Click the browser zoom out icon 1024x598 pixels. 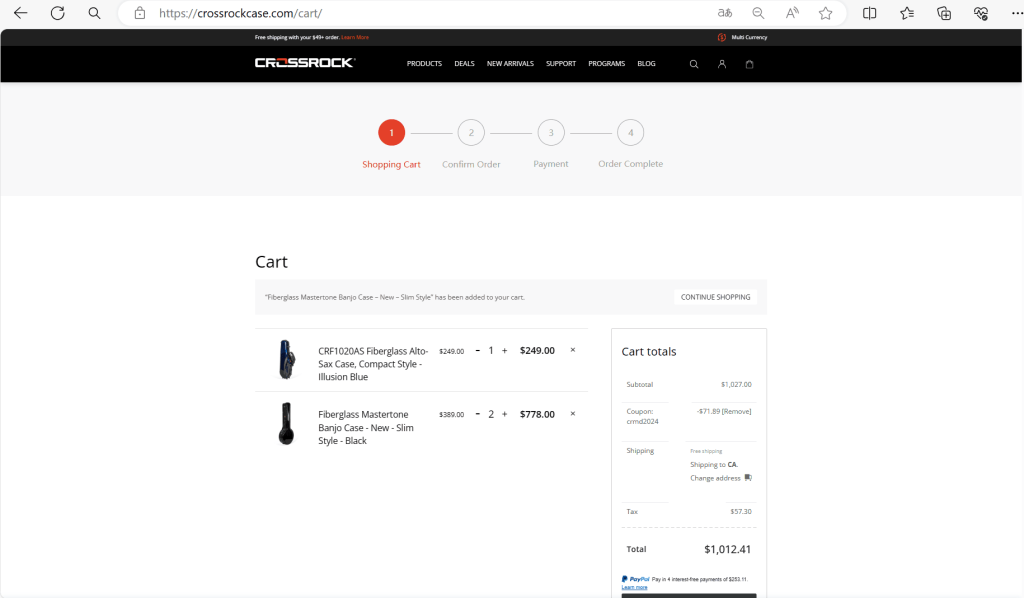[758, 13]
